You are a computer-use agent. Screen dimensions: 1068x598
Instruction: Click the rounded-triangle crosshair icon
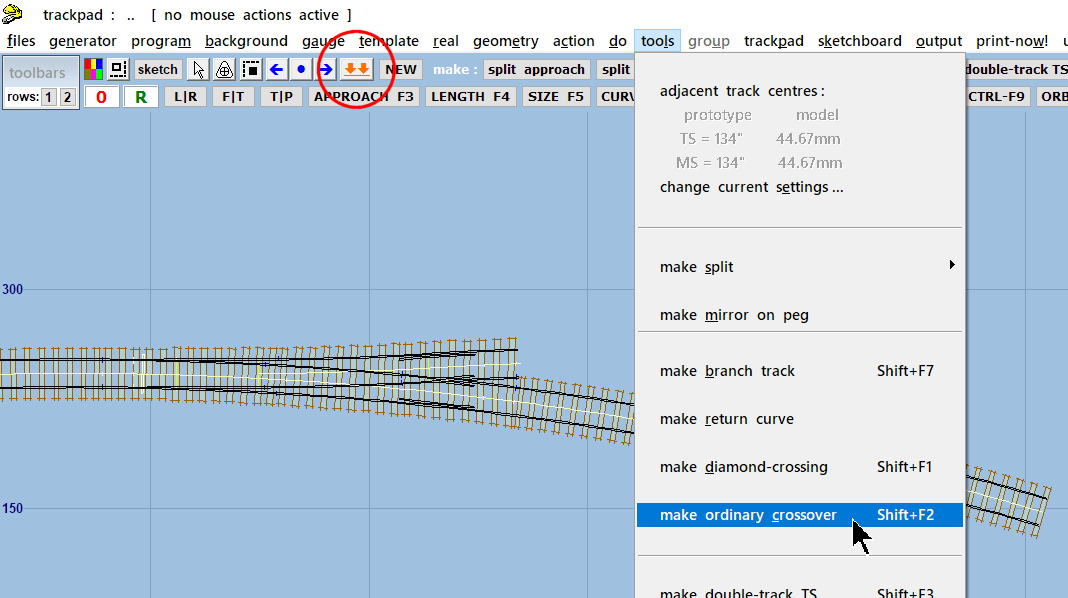(x=224, y=69)
